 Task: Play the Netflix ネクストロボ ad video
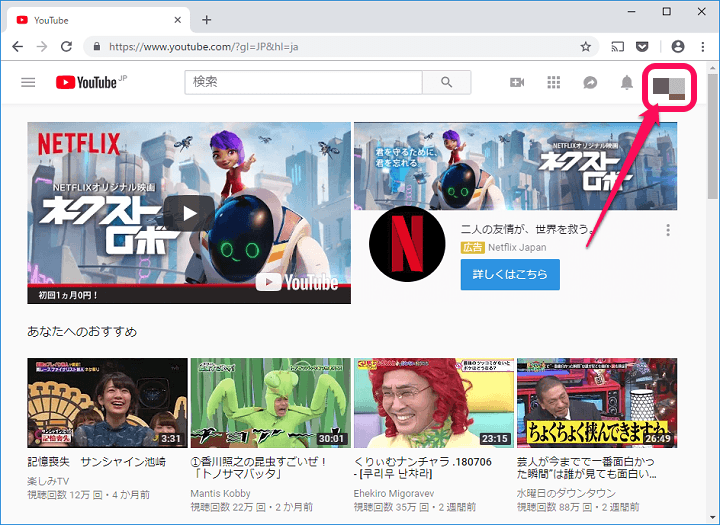click(x=189, y=213)
